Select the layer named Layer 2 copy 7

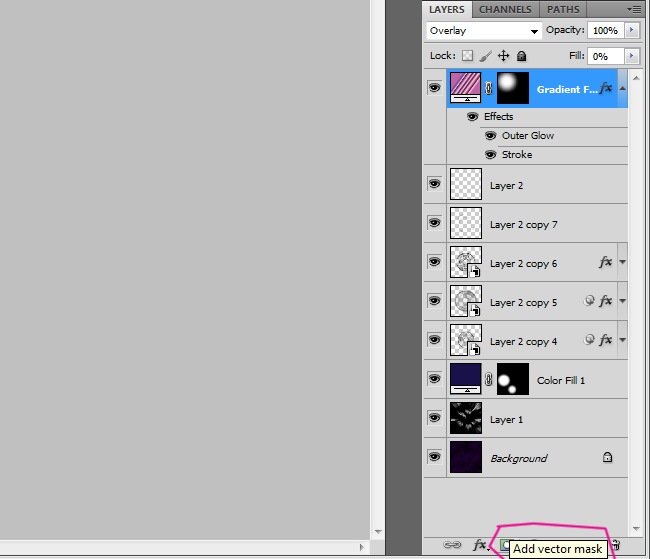coord(524,225)
